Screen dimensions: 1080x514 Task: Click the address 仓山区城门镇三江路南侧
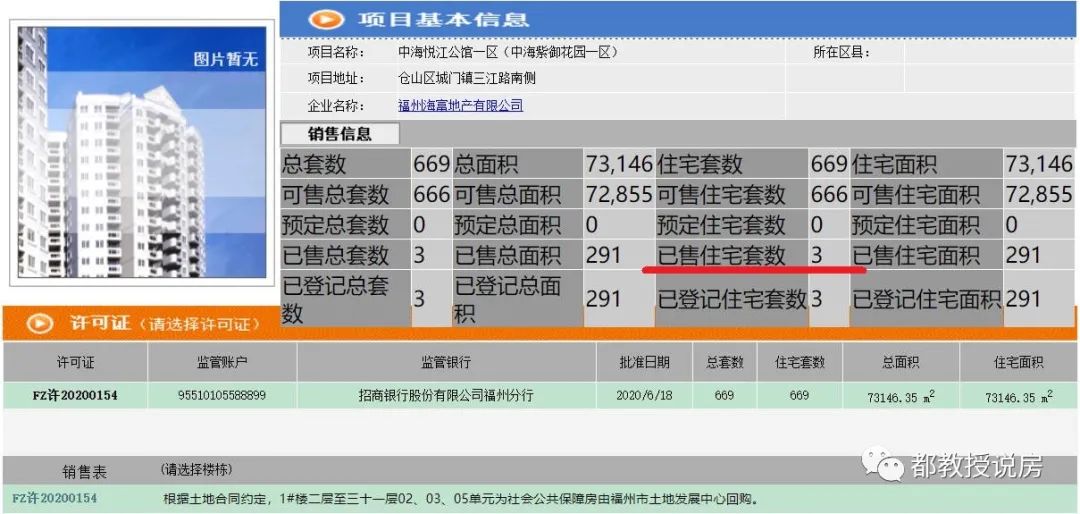point(467,79)
